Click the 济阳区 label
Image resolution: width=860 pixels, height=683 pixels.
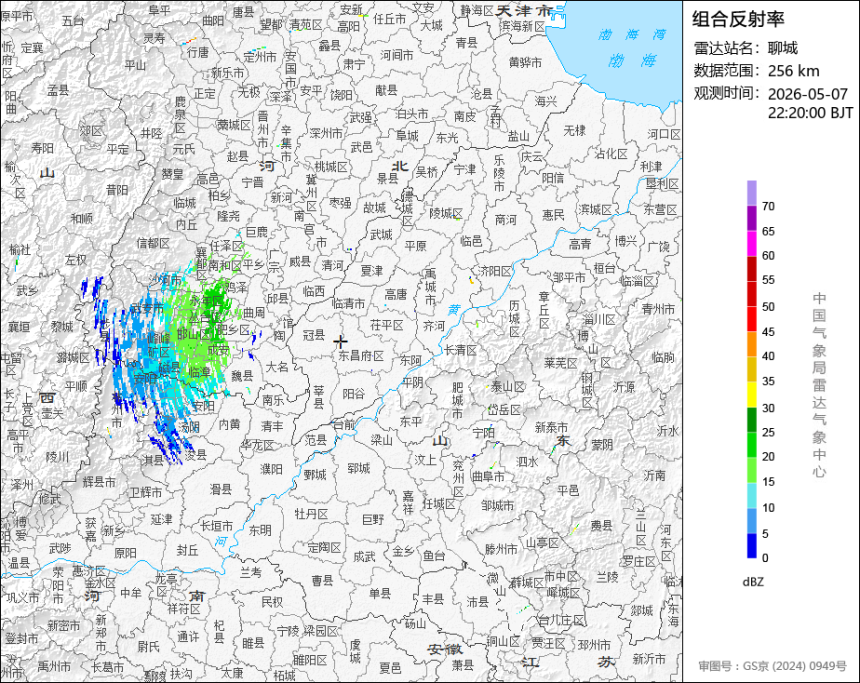coord(495,270)
